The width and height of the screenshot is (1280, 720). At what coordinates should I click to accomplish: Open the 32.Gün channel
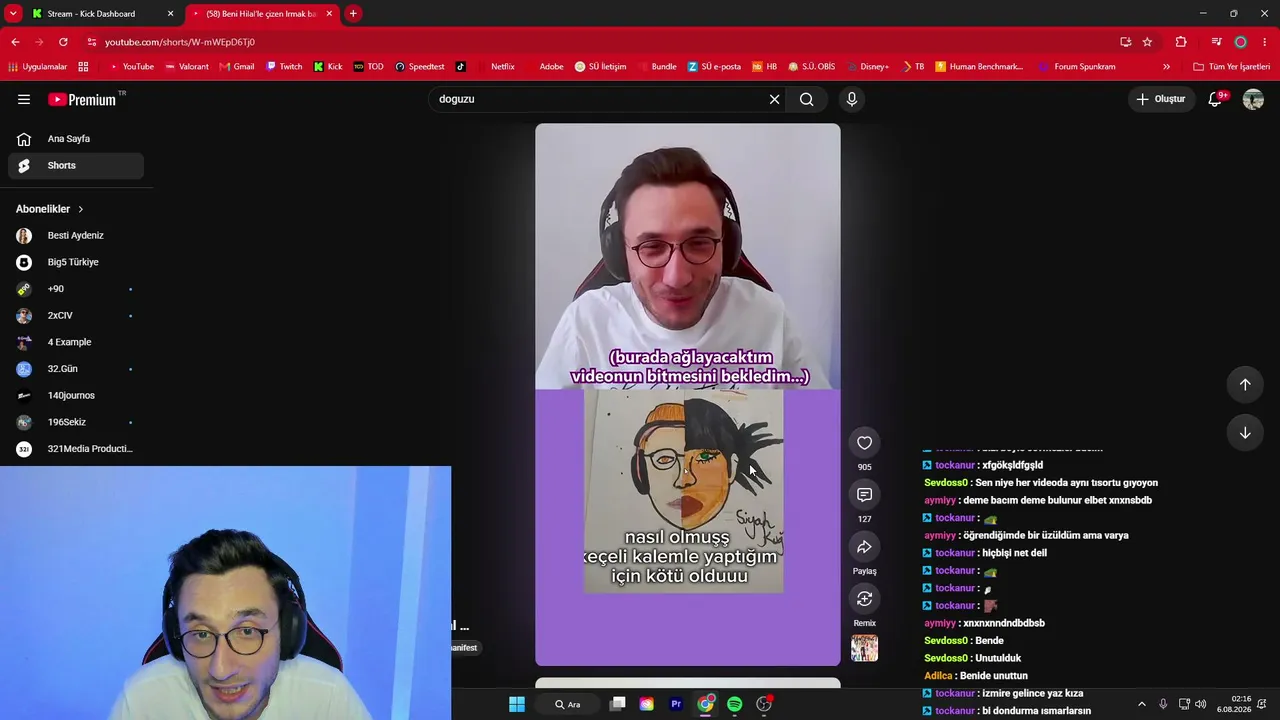point(76,369)
